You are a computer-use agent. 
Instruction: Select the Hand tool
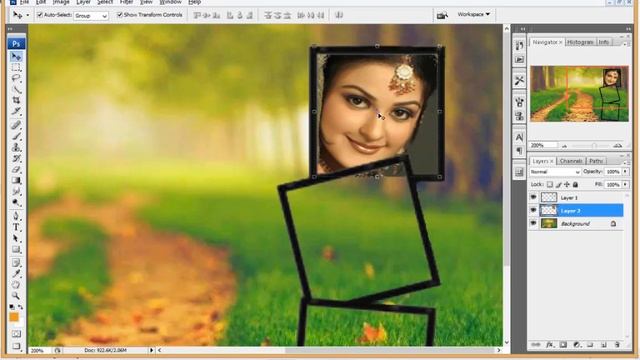tap(16, 284)
